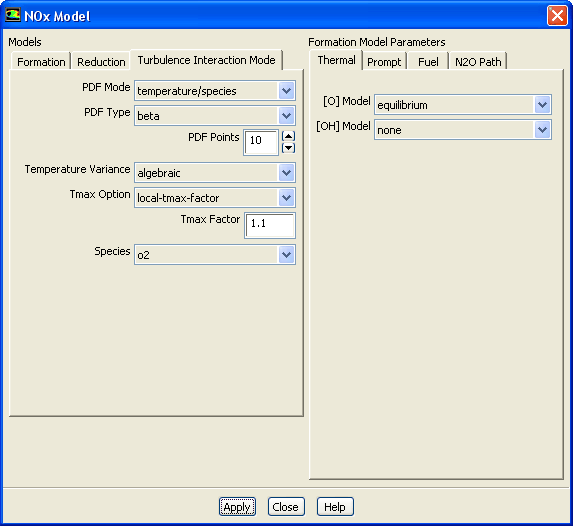Viewport: 573px width, 526px height.
Task: Open the Species dropdown arrow
Action: coord(286,255)
